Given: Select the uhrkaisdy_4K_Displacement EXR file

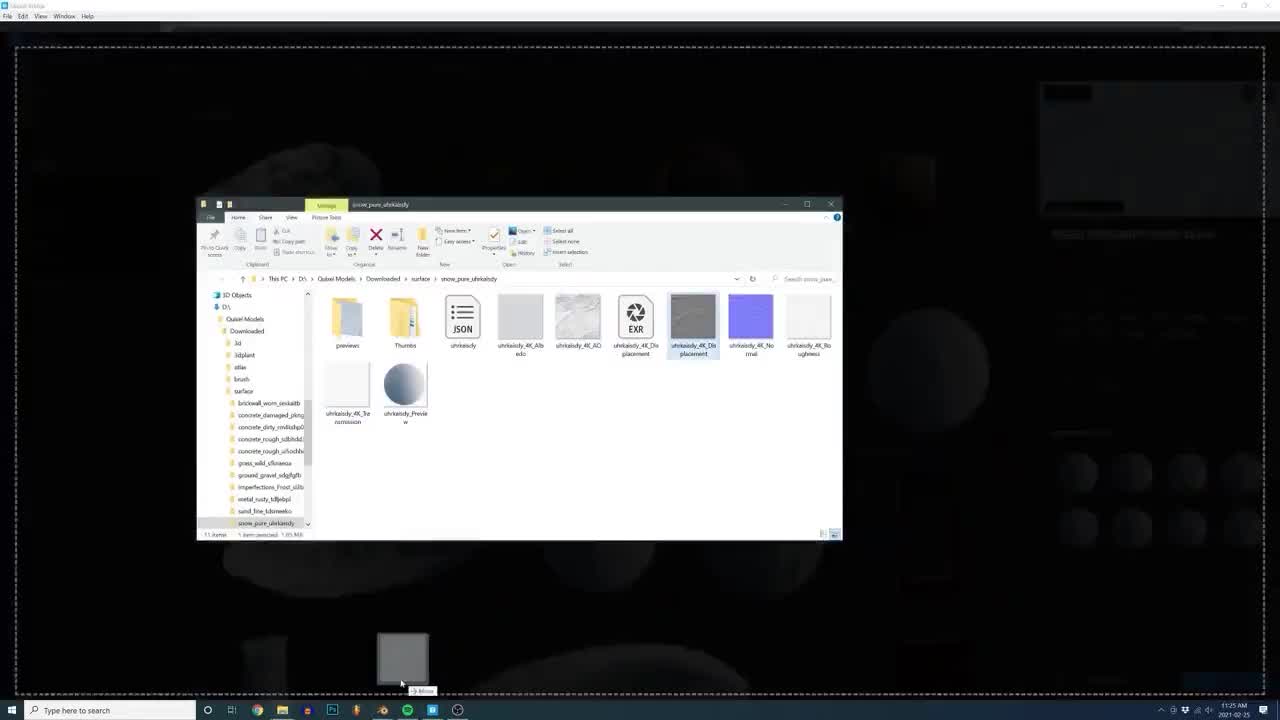Looking at the screenshot, I should pyautogui.click(x=635, y=325).
